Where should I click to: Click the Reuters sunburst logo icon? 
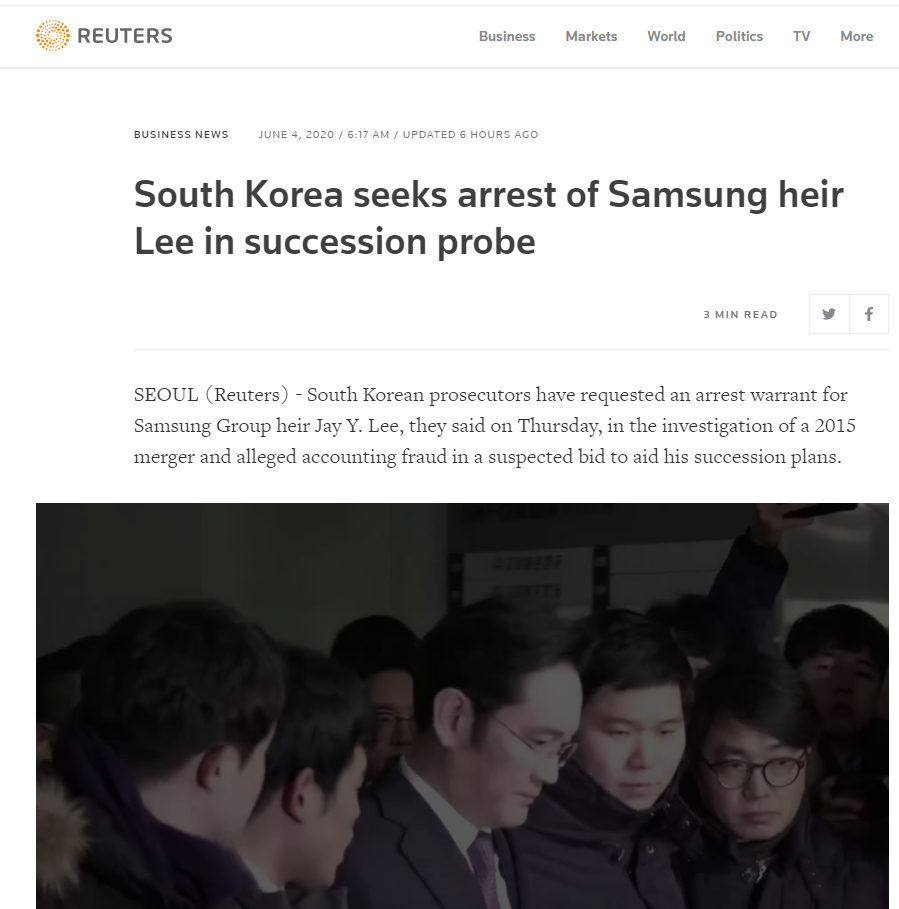click(x=53, y=35)
